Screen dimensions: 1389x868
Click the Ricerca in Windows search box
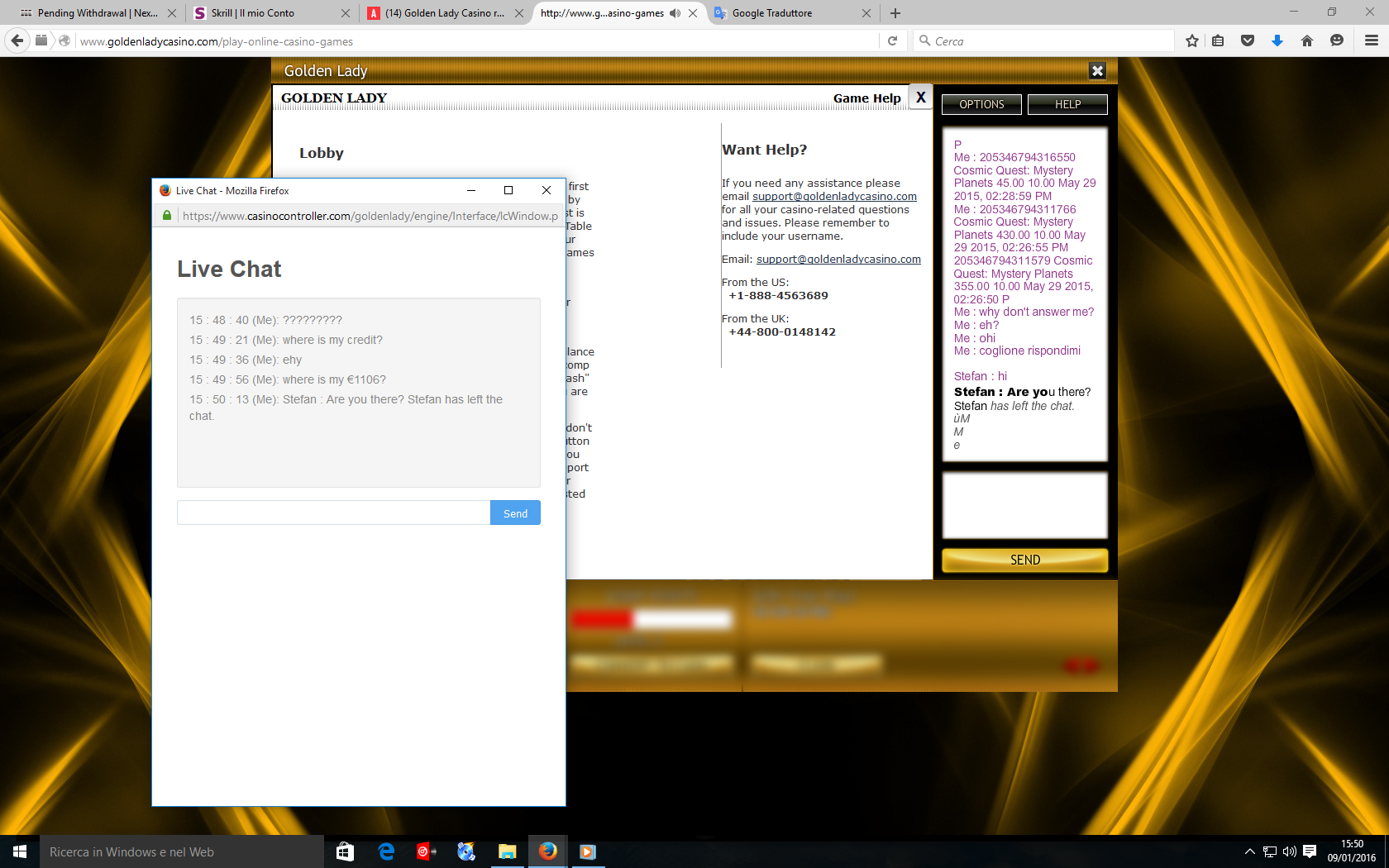tap(182, 851)
